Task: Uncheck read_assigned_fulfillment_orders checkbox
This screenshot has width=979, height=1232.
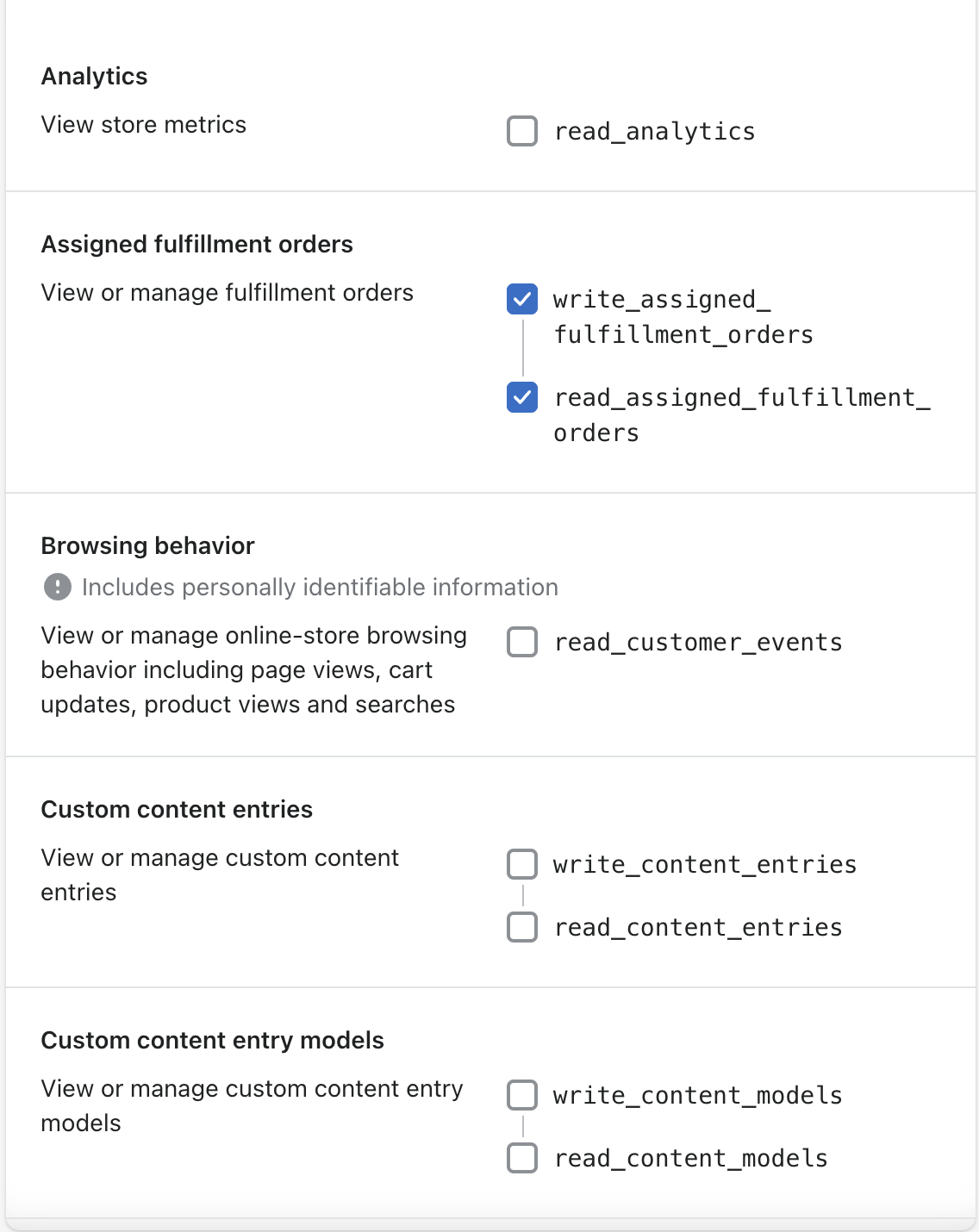Action: click(522, 397)
